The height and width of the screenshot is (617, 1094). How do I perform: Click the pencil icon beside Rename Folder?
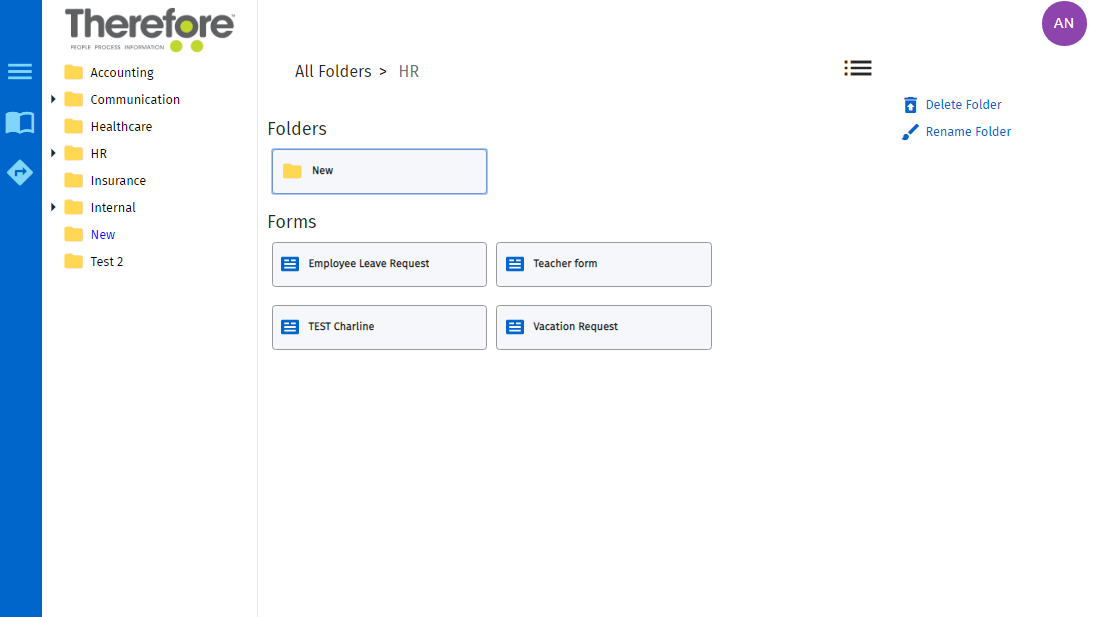click(x=910, y=131)
